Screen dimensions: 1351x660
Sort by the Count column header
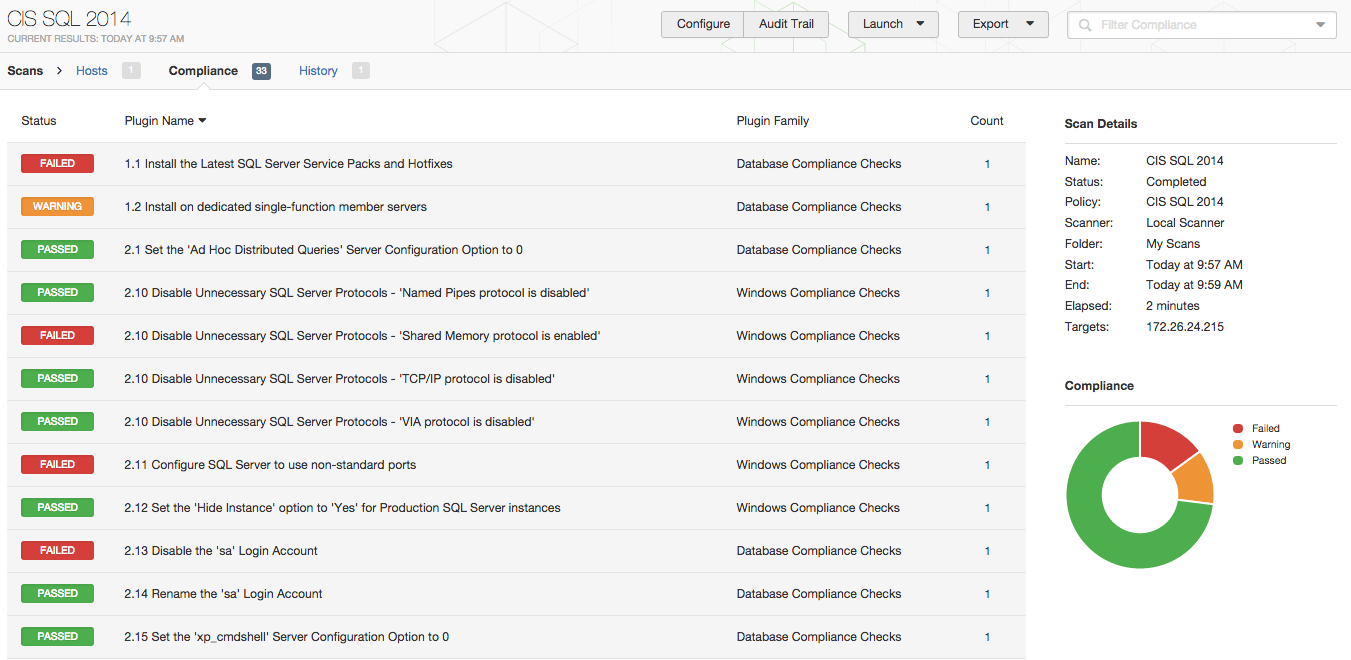point(987,121)
